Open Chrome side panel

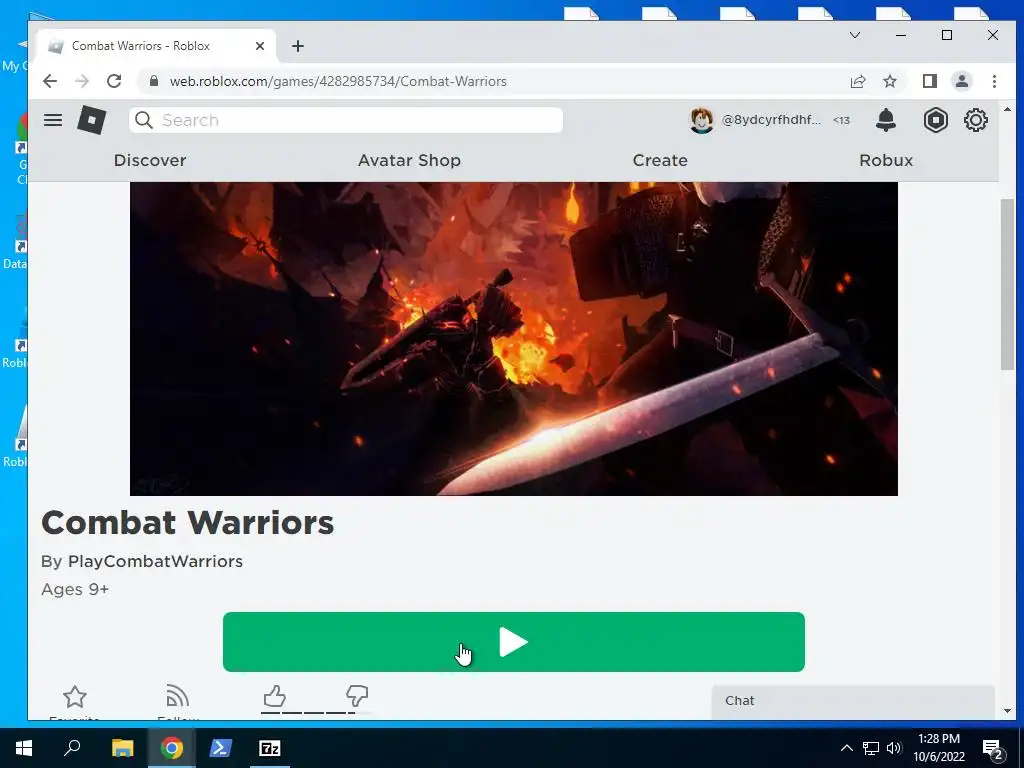tap(929, 81)
